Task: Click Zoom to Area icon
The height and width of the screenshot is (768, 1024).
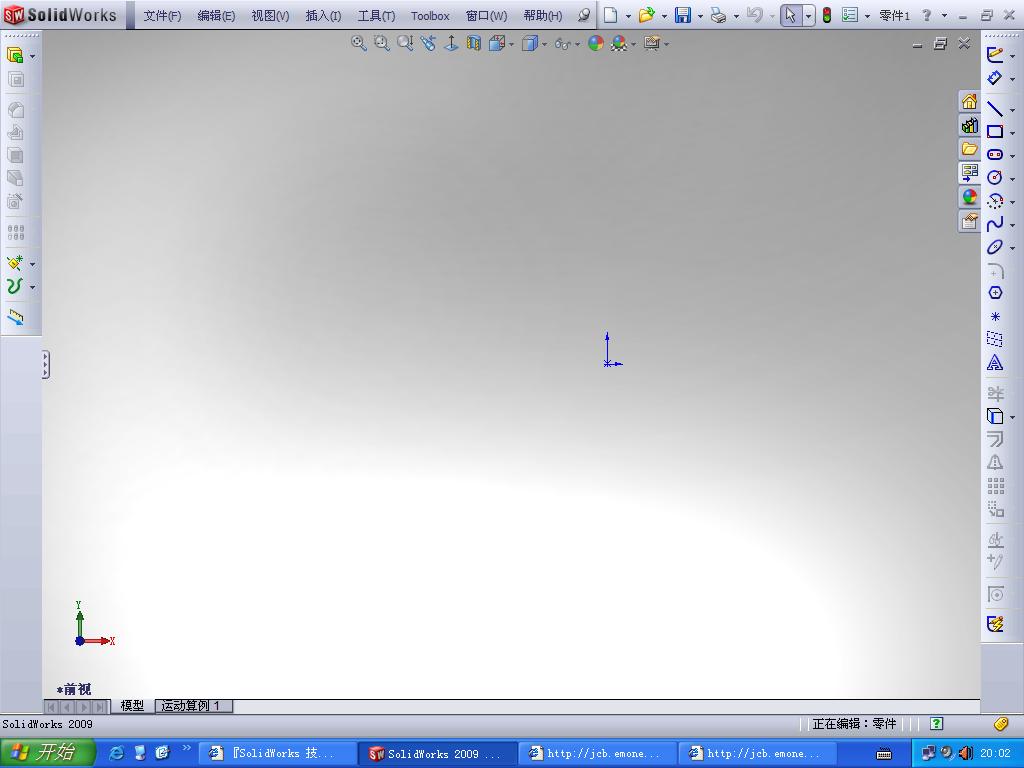Action: coord(381,43)
